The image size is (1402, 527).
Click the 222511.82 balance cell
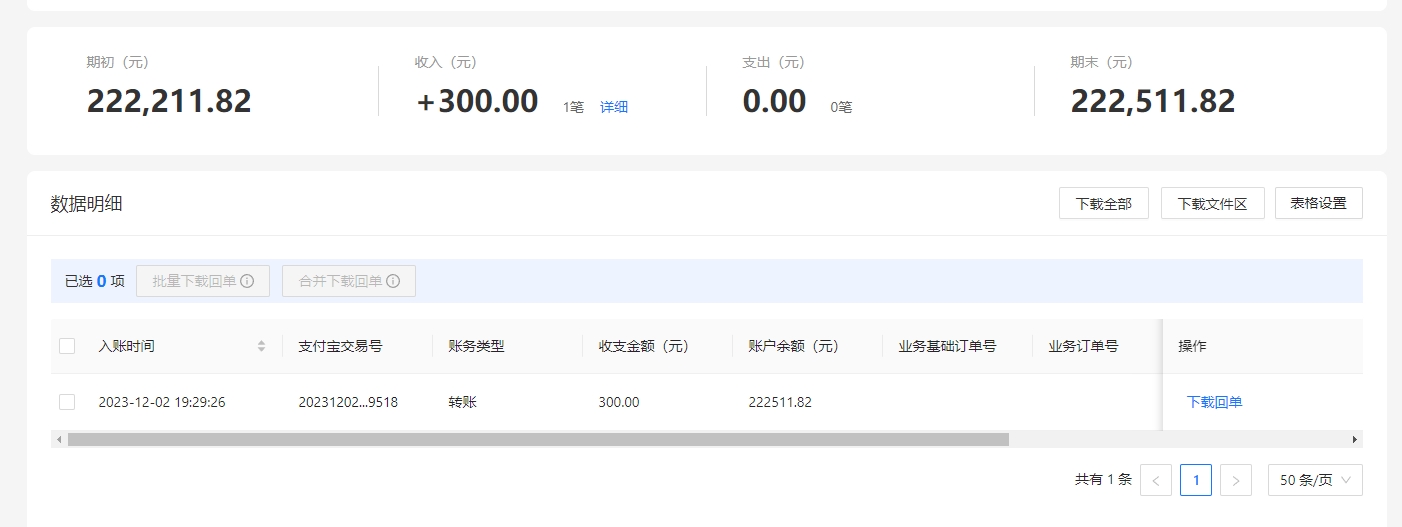(780, 402)
